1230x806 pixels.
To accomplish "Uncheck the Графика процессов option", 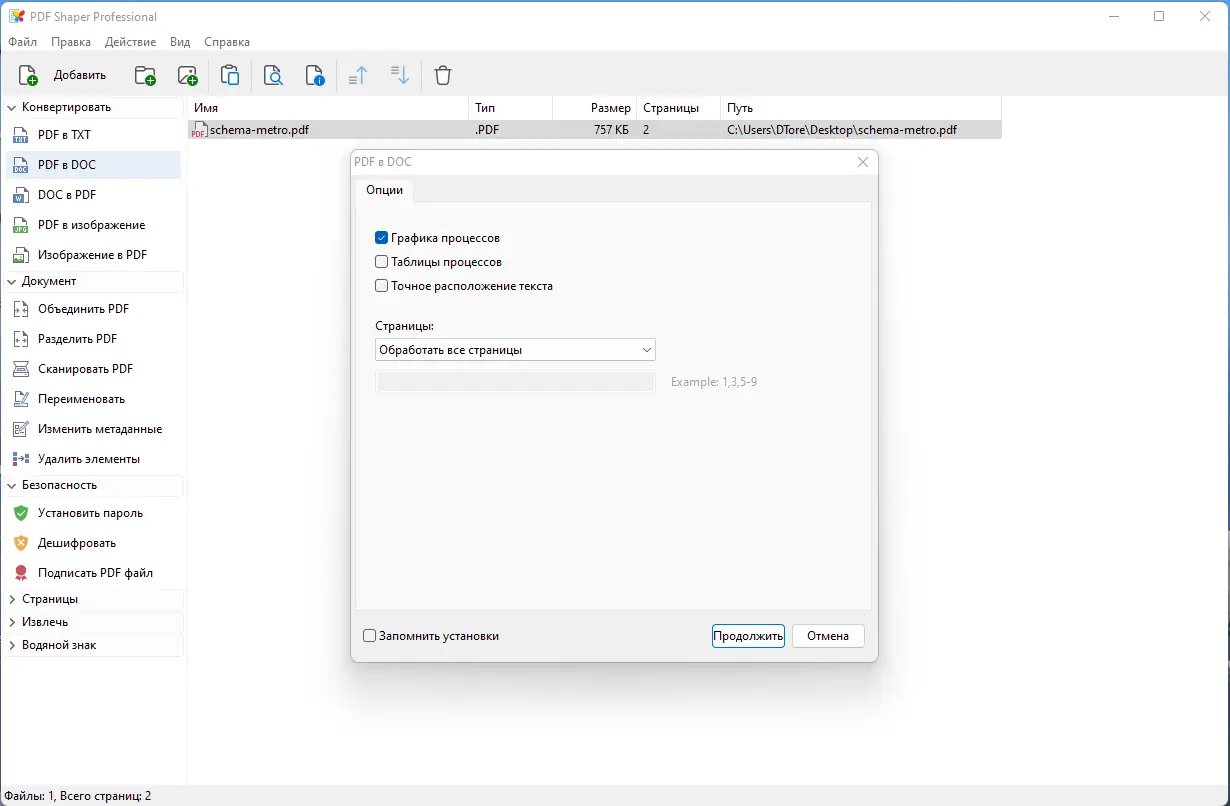I will pyautogui.click(x=381, y=237).
